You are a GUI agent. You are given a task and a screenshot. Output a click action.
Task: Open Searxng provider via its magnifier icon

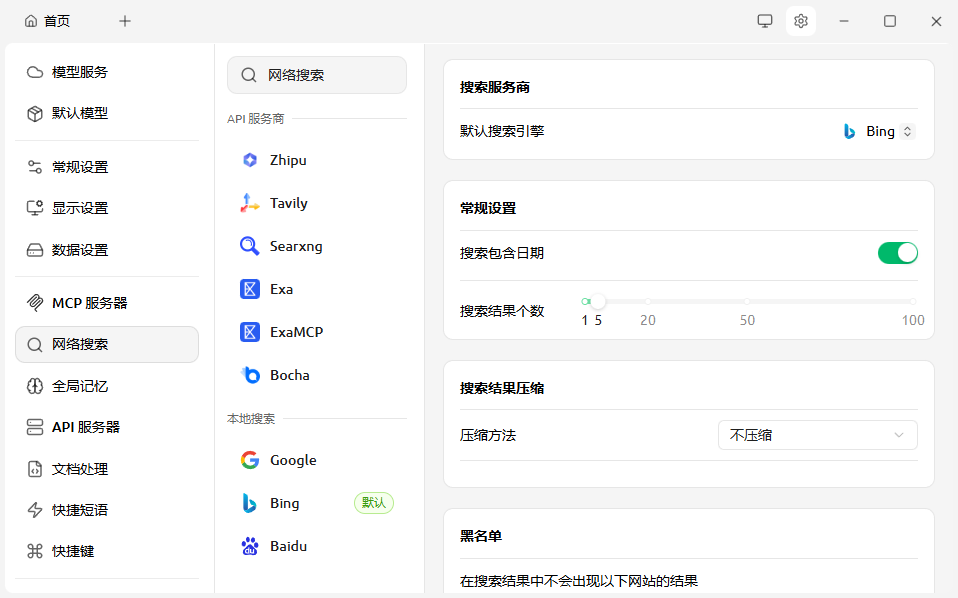[x=250, y=246]
